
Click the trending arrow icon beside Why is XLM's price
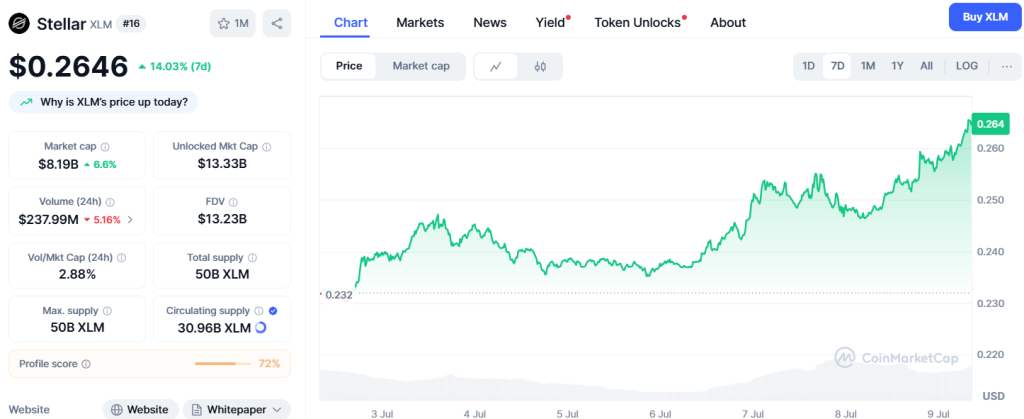(27, 102)
